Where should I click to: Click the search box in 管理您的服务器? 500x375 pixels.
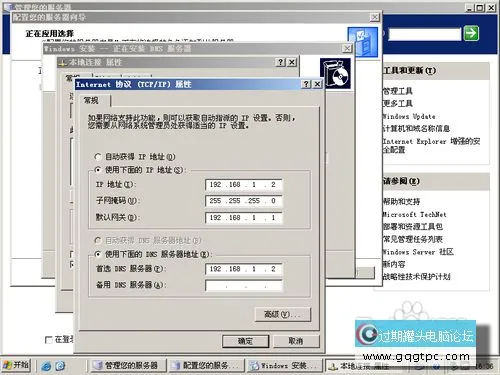click(424, 34)
